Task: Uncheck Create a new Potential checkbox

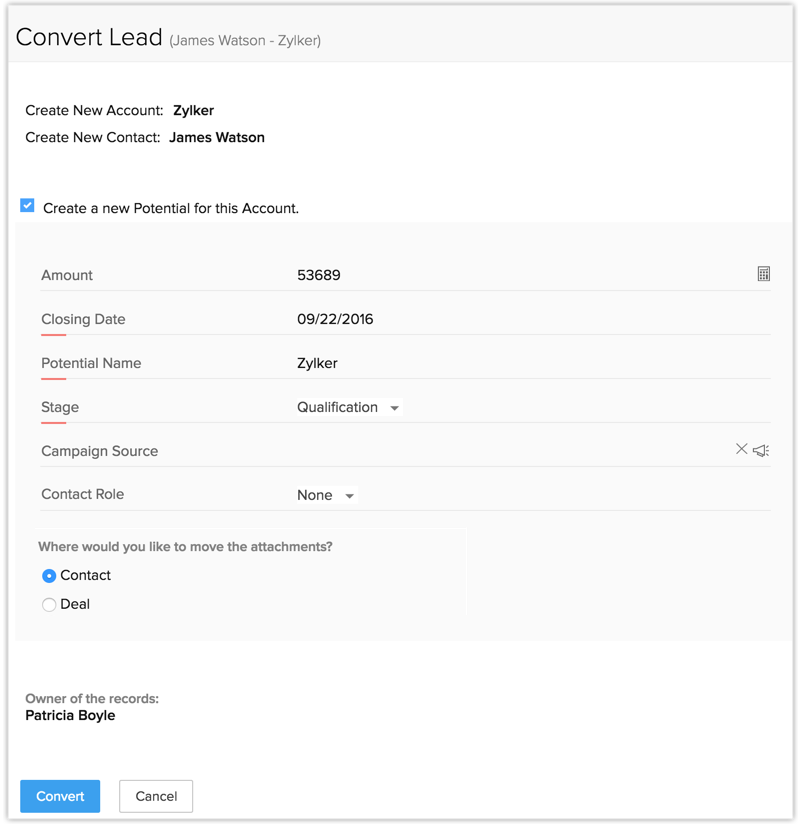Action: point(27,206)
